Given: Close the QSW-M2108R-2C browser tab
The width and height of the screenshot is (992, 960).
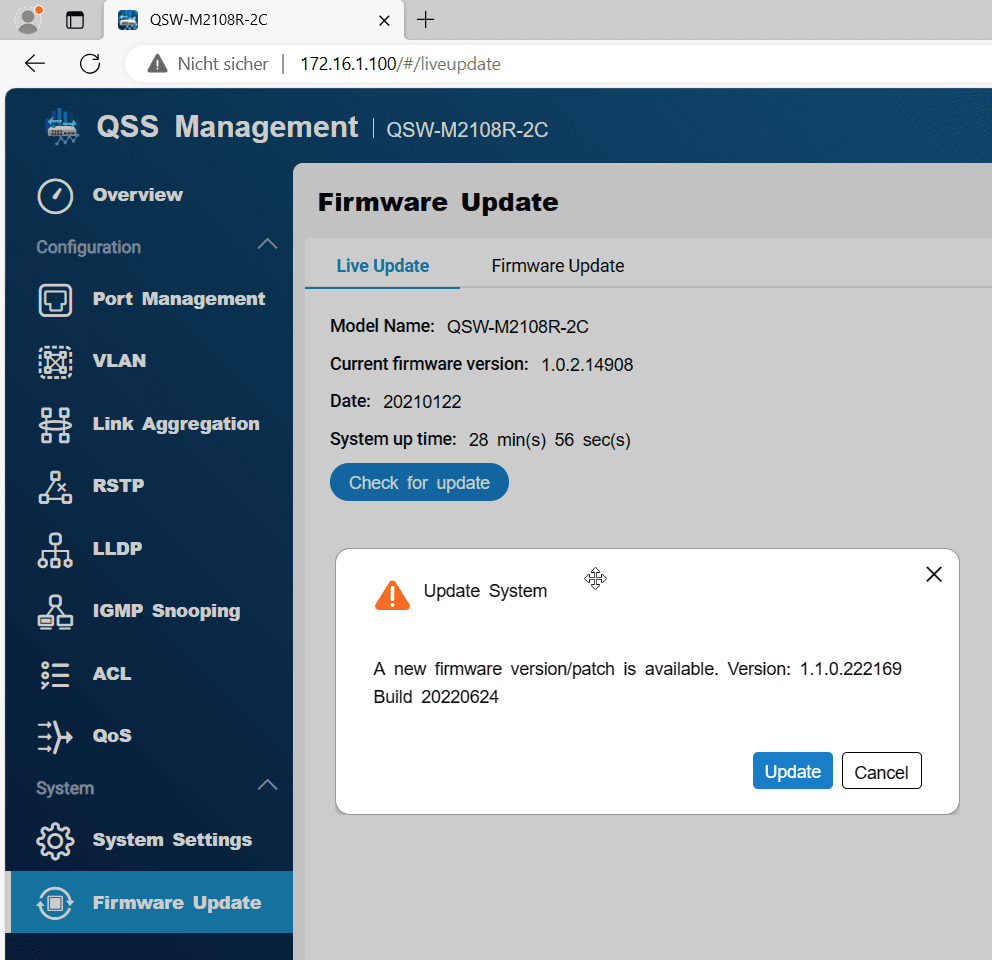Looking at the screenshot, I should tap(384, 20).
